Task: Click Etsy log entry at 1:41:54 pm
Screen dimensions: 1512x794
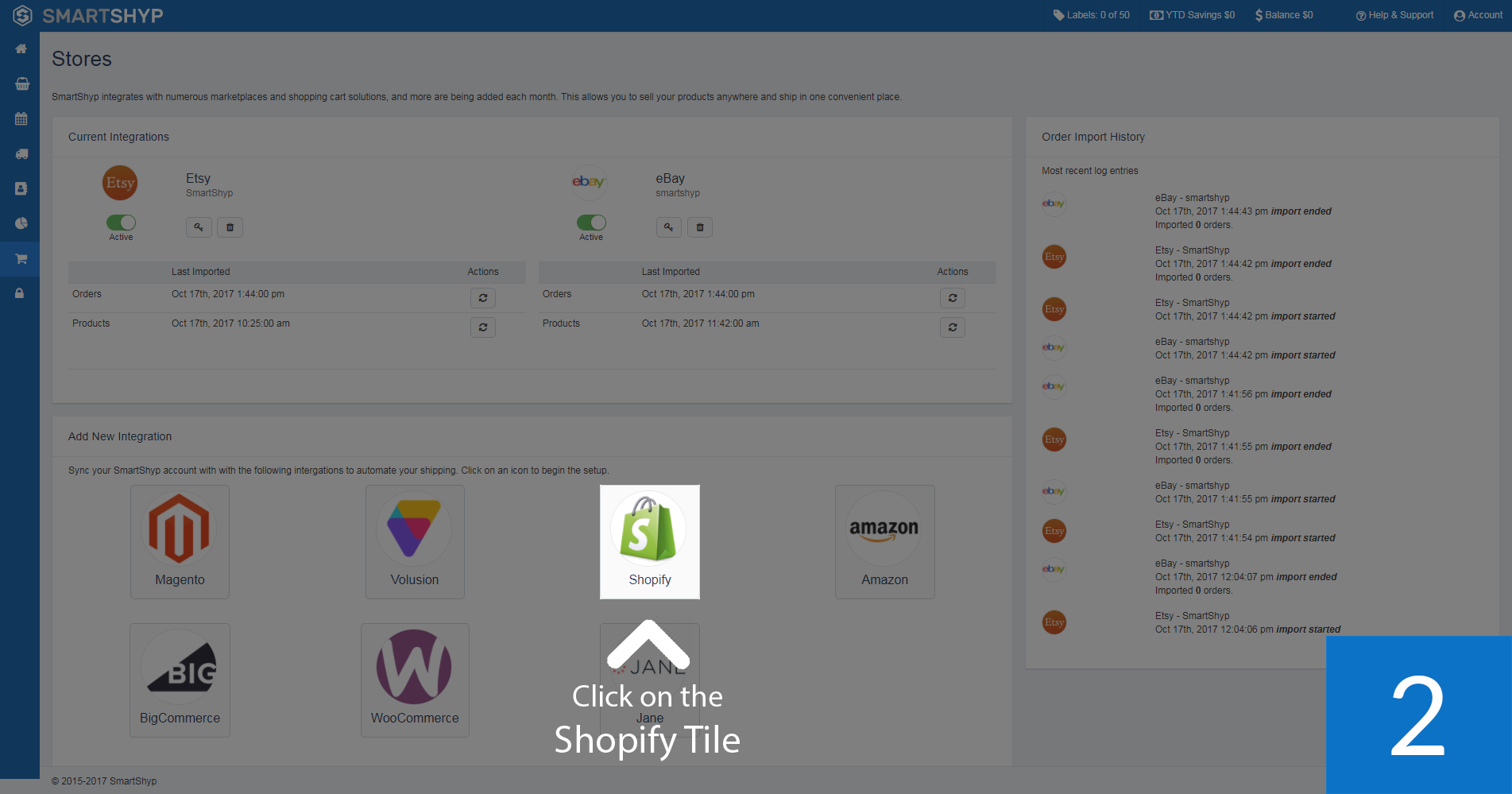Action: pos(1245,532)
